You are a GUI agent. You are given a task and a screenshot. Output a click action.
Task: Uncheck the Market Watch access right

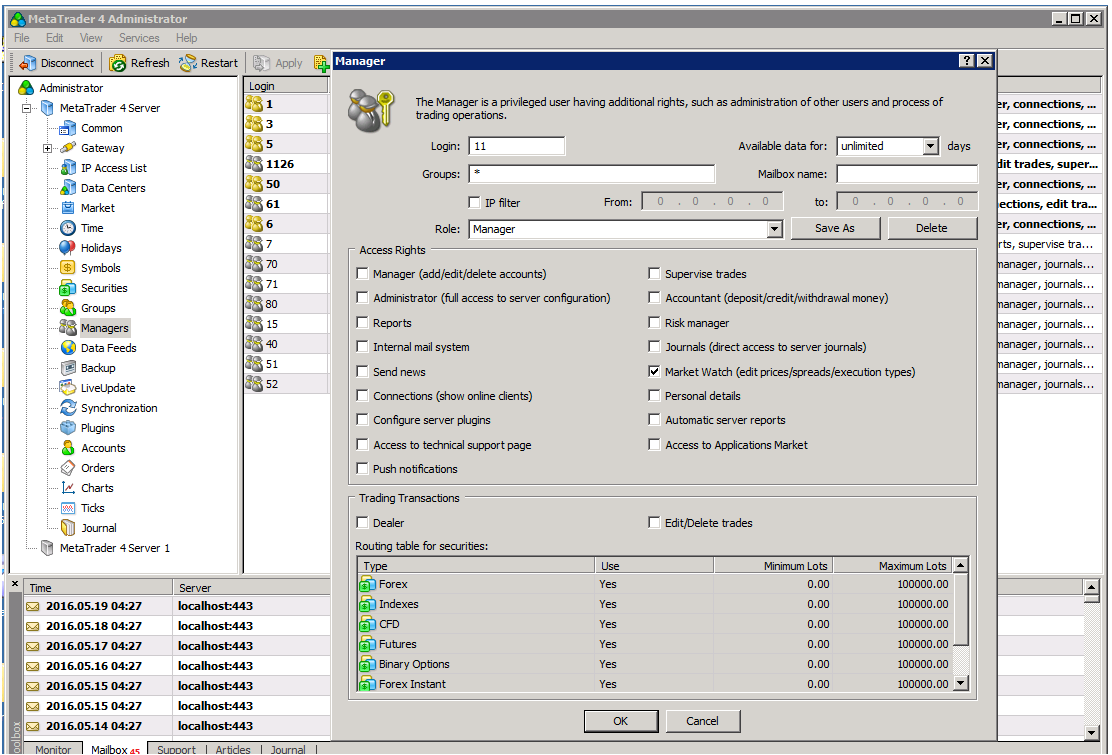654,372
